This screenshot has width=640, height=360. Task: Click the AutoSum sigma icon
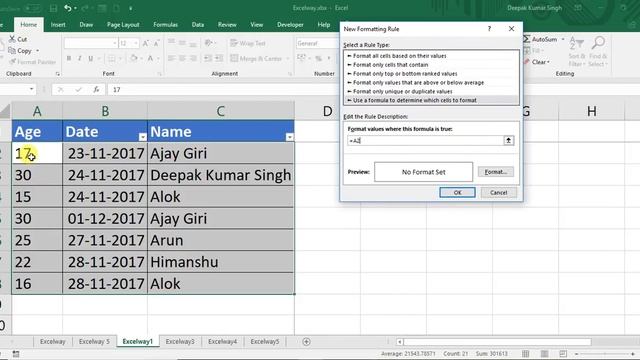[x=527, y=39]
